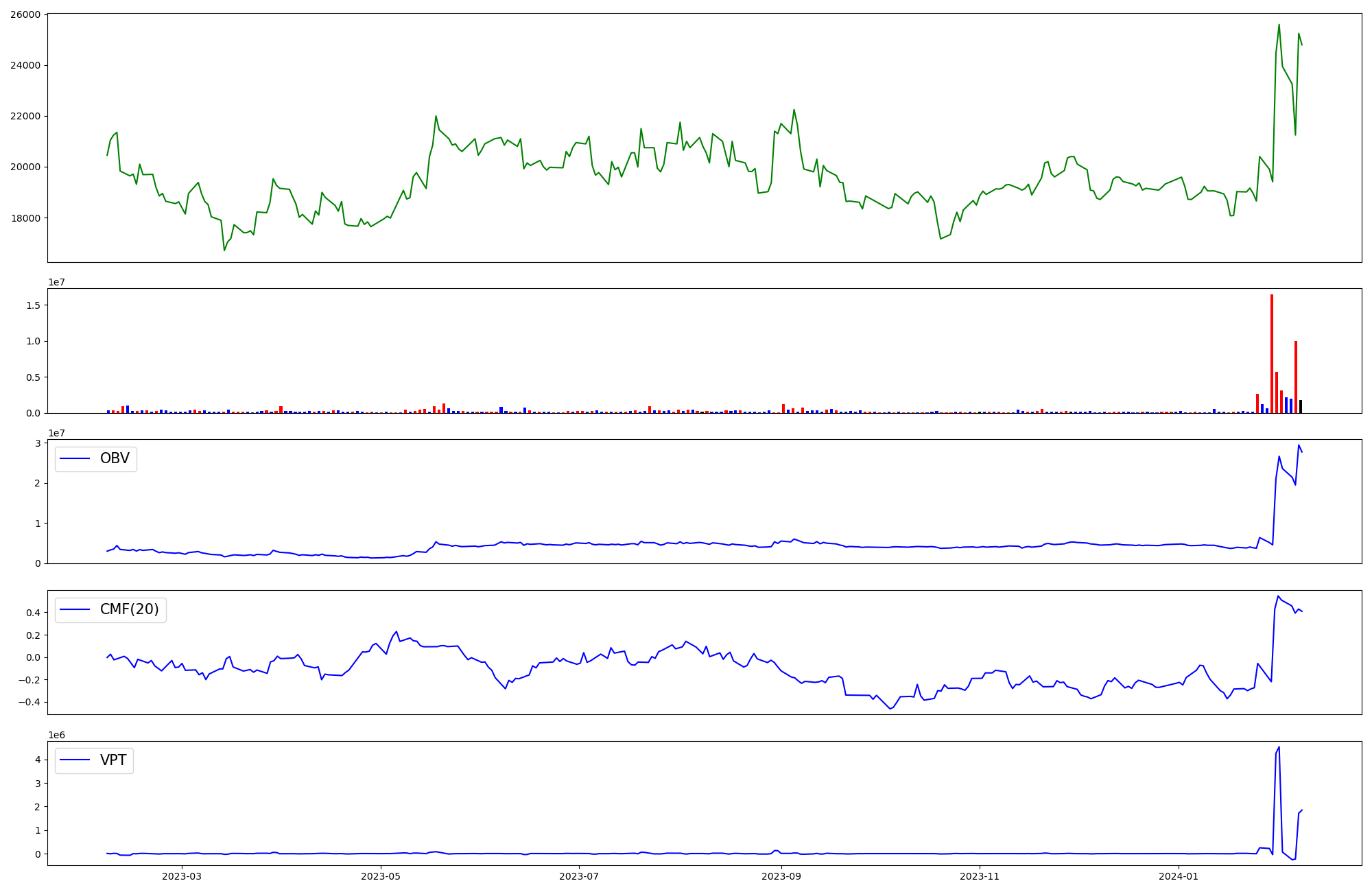The height and width of the screenshot is (892, 1372).
Task: Click the 22000 price axis tick label
Action: [x=25, y=116]
